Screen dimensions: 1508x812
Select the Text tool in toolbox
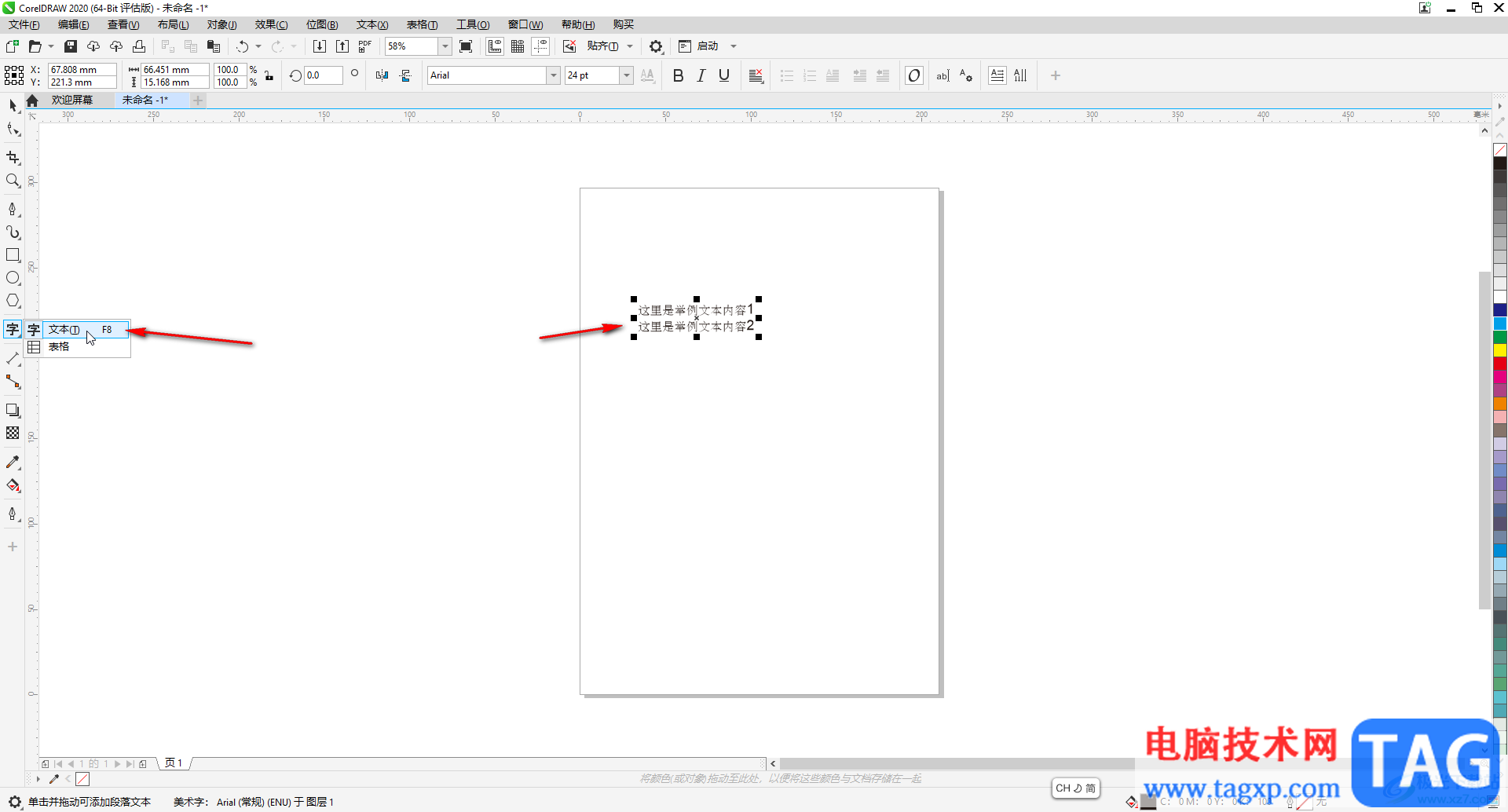pos(13,329)
